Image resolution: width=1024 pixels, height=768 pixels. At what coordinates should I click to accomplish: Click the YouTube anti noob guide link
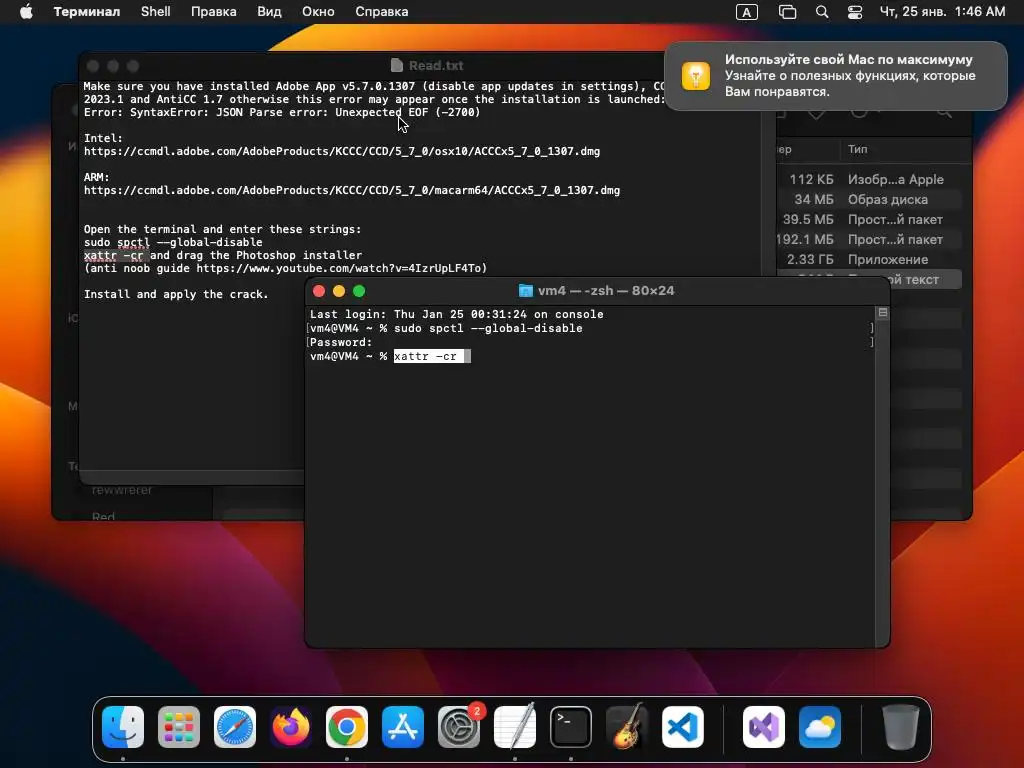[x=340, y=268]
